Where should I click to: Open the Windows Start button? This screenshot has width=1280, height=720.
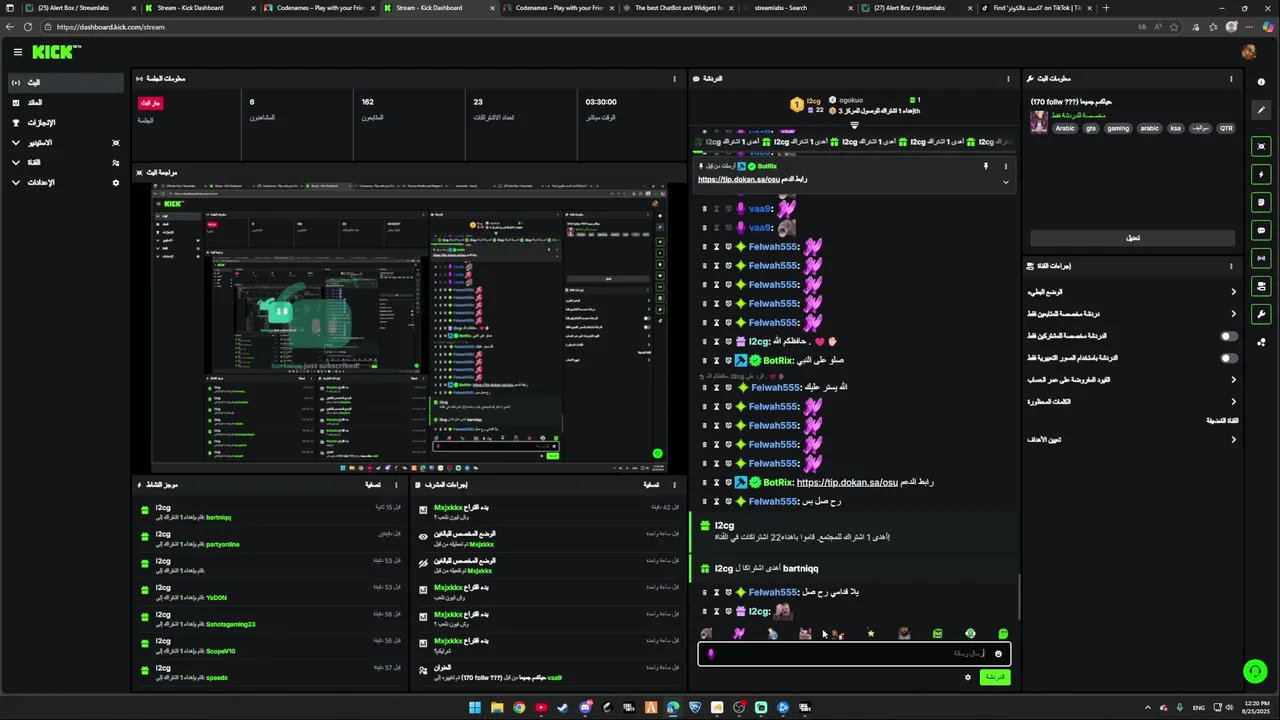tap(474, 708)
